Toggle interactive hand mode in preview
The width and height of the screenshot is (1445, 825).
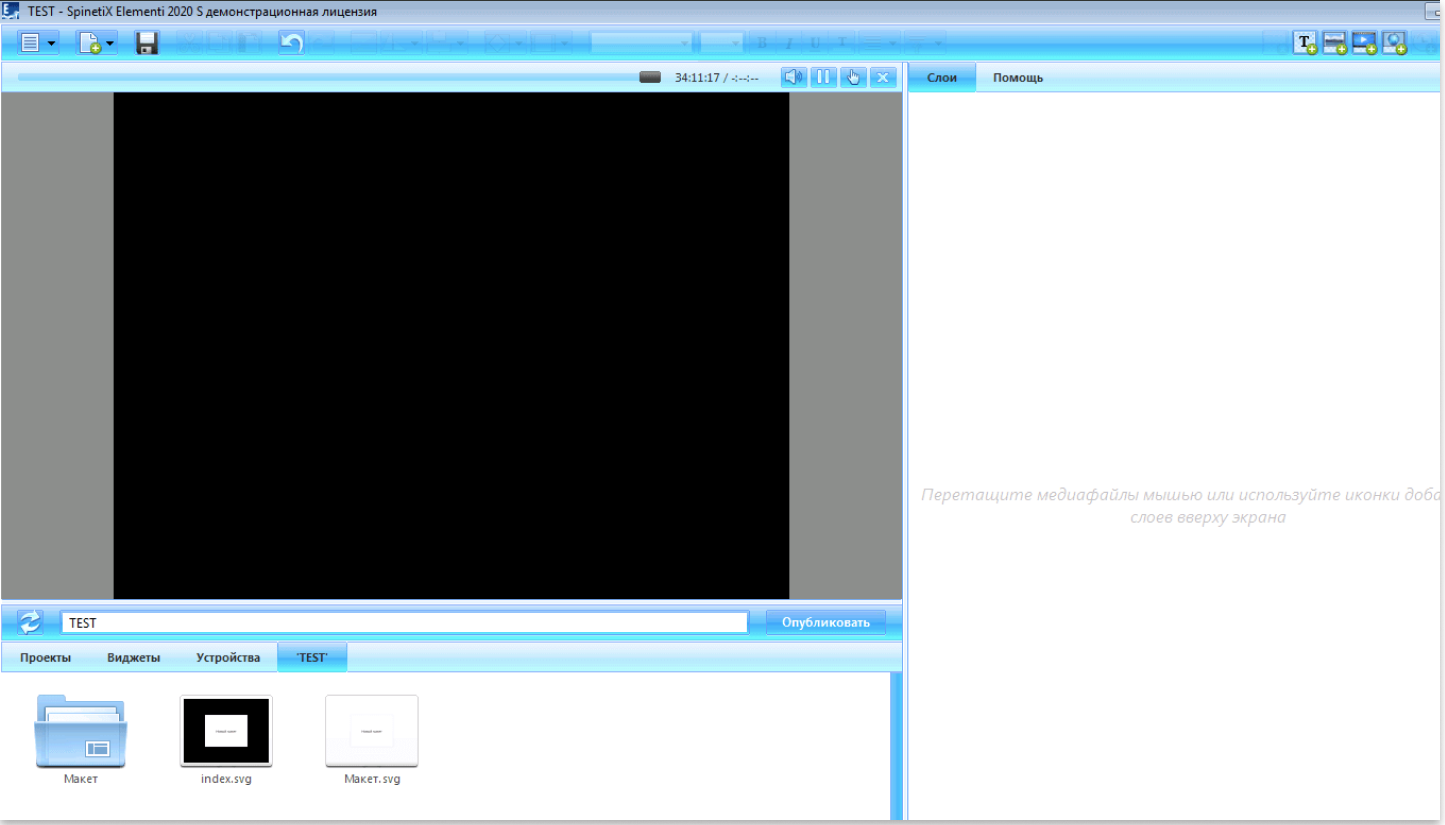click(x=853, y=77)
